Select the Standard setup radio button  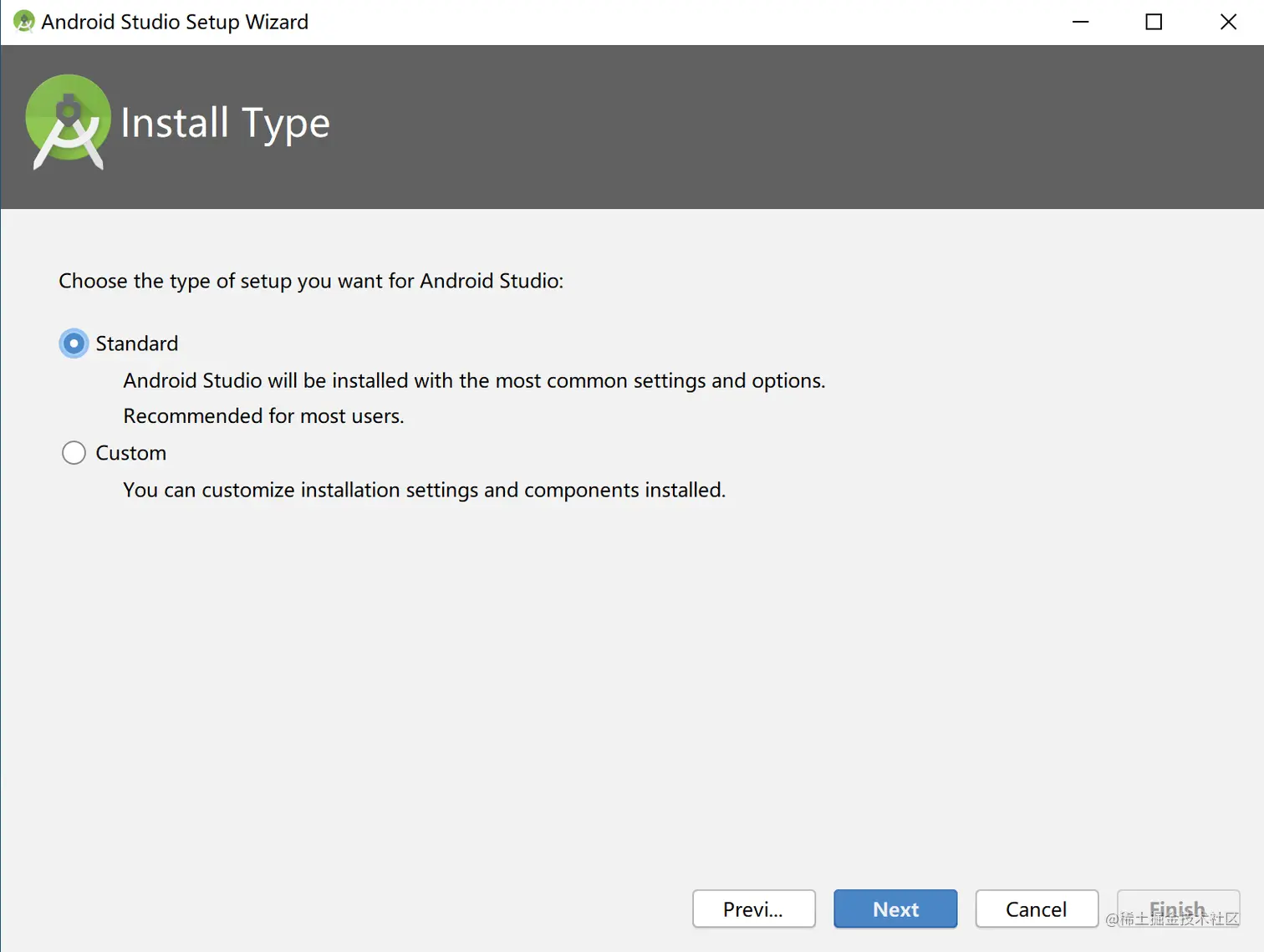tap(74, 343)
